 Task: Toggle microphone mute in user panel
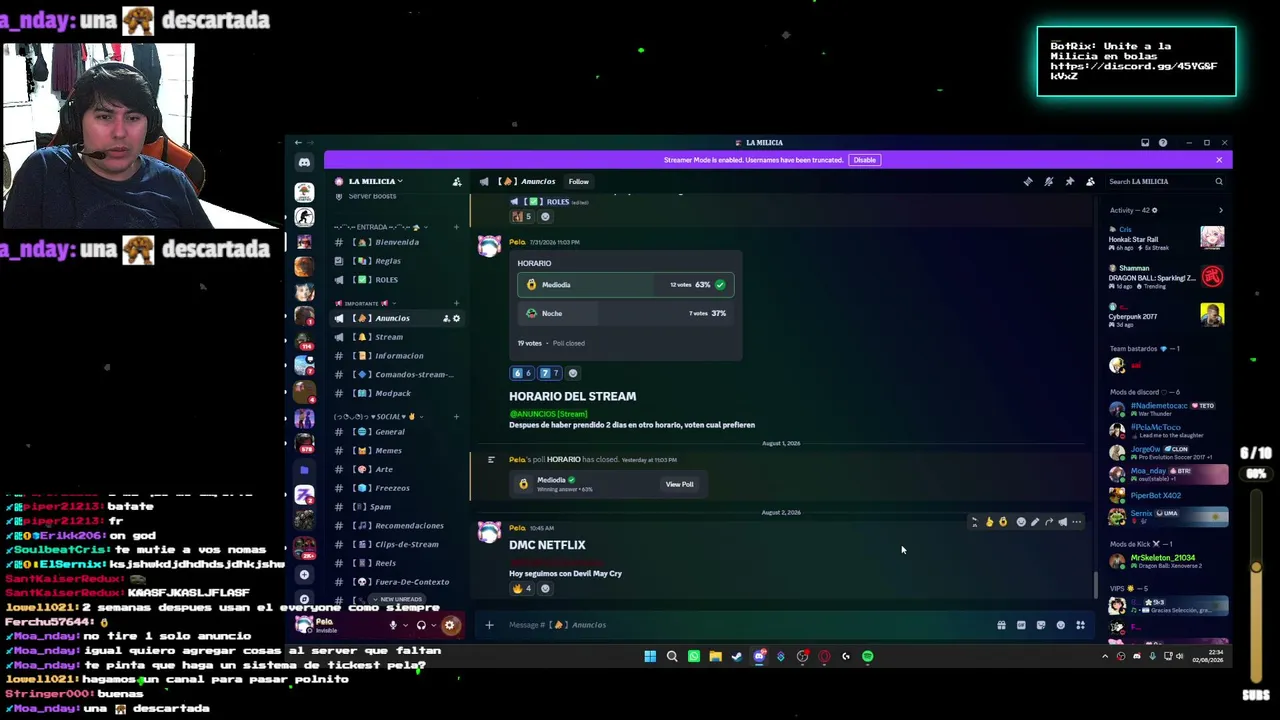click(393, 625)
